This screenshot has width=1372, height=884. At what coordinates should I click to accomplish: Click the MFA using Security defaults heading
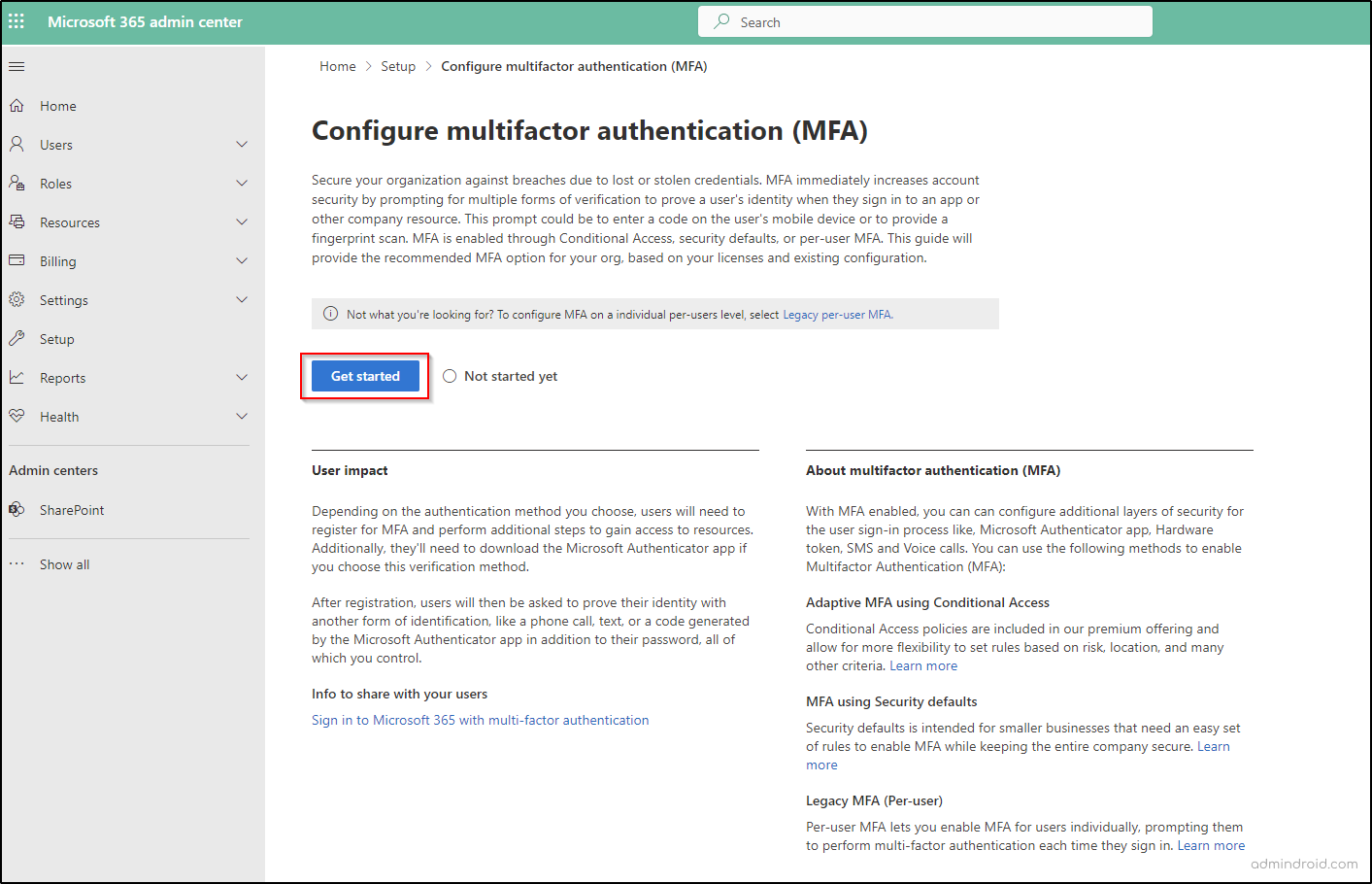click(891, 701)
